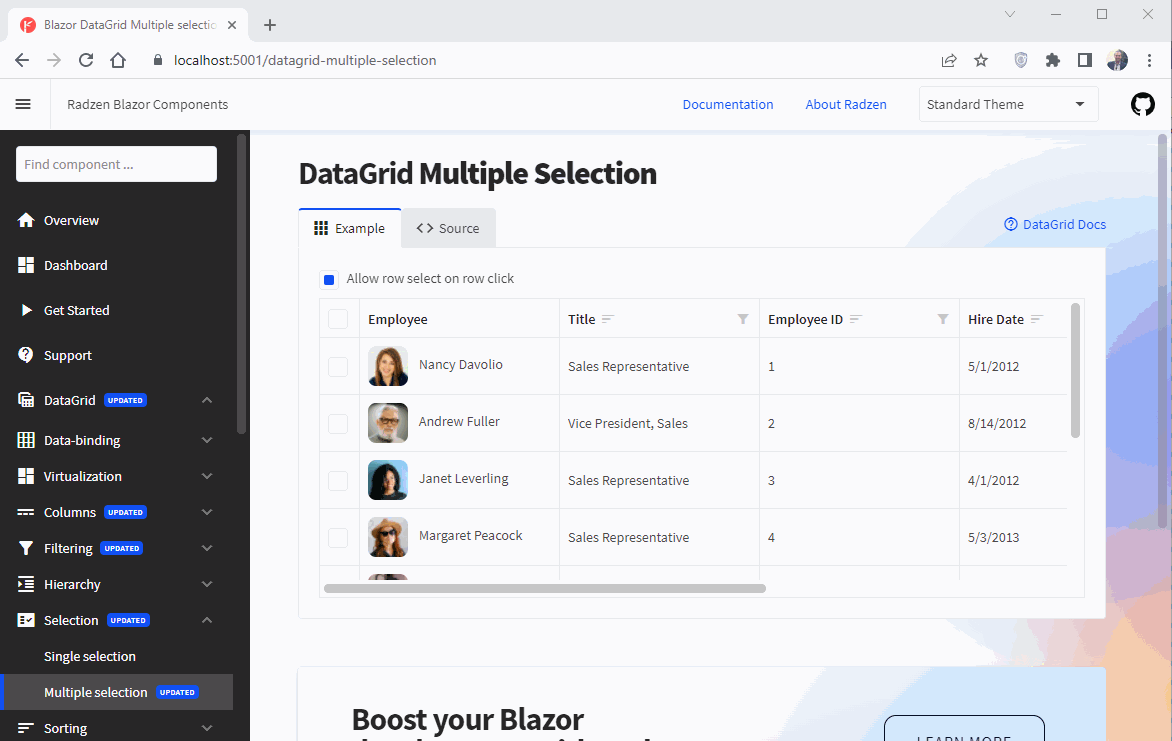Click Nancy Davolio's photo thumbnail
Image resolution: width=1172 pixels, height=741 pixels.
tap(388, 366)
